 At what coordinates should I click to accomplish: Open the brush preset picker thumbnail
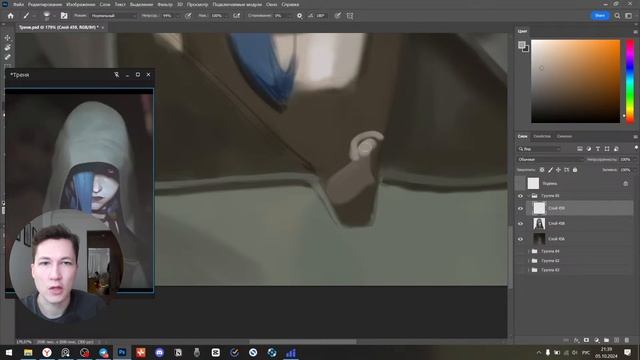(47, 16)
